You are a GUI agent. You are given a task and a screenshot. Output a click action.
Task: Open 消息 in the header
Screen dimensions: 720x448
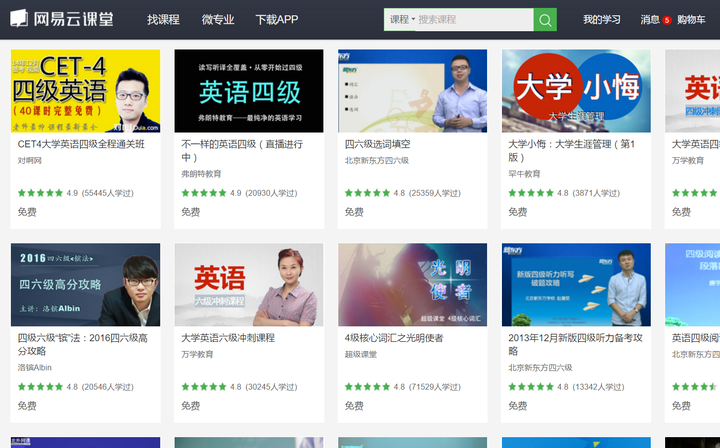click(x=650, y=20)
